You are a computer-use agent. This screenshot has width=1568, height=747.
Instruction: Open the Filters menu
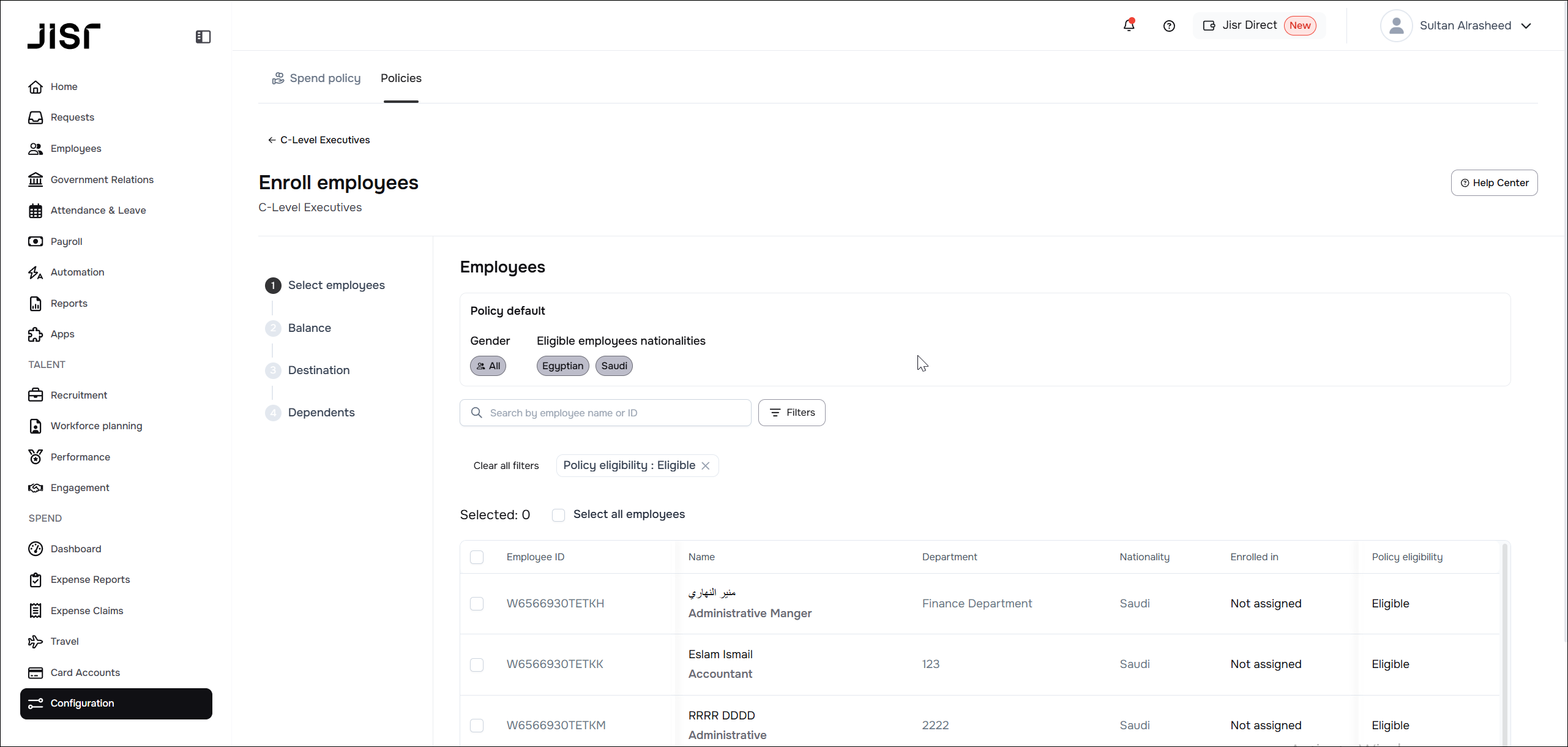(x=791, y=413)
